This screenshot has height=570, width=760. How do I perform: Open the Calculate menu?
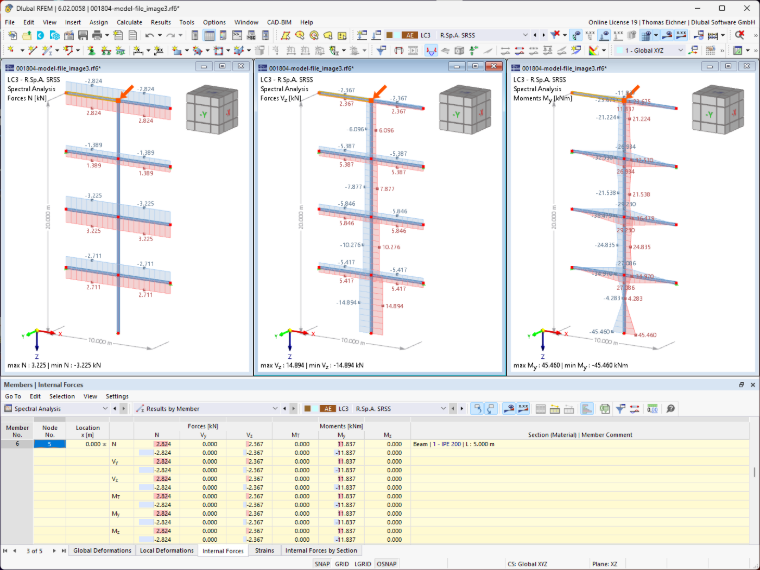pos(129,22)
